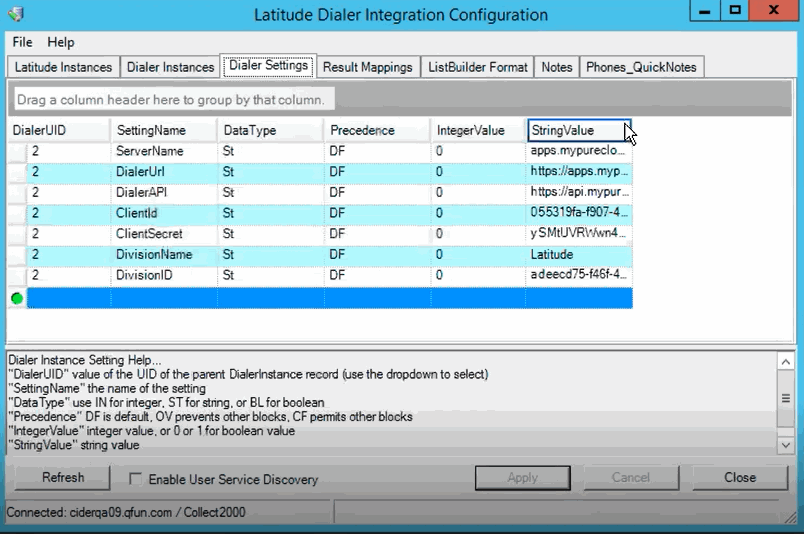Open the Help menu
Image resolution: width=804 pixels, height=534 pixels.
pos(61,42)
